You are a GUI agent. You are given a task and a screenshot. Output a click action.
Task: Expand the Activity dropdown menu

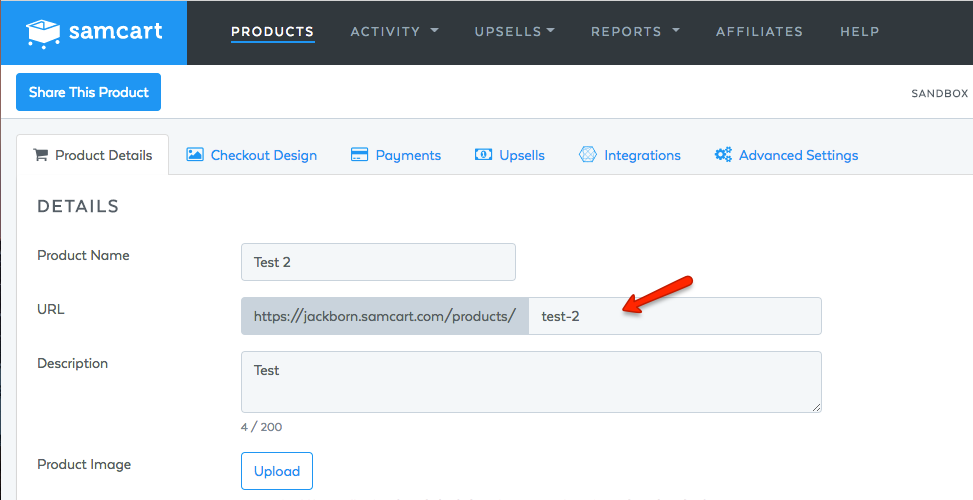click(x=394, y=32)
